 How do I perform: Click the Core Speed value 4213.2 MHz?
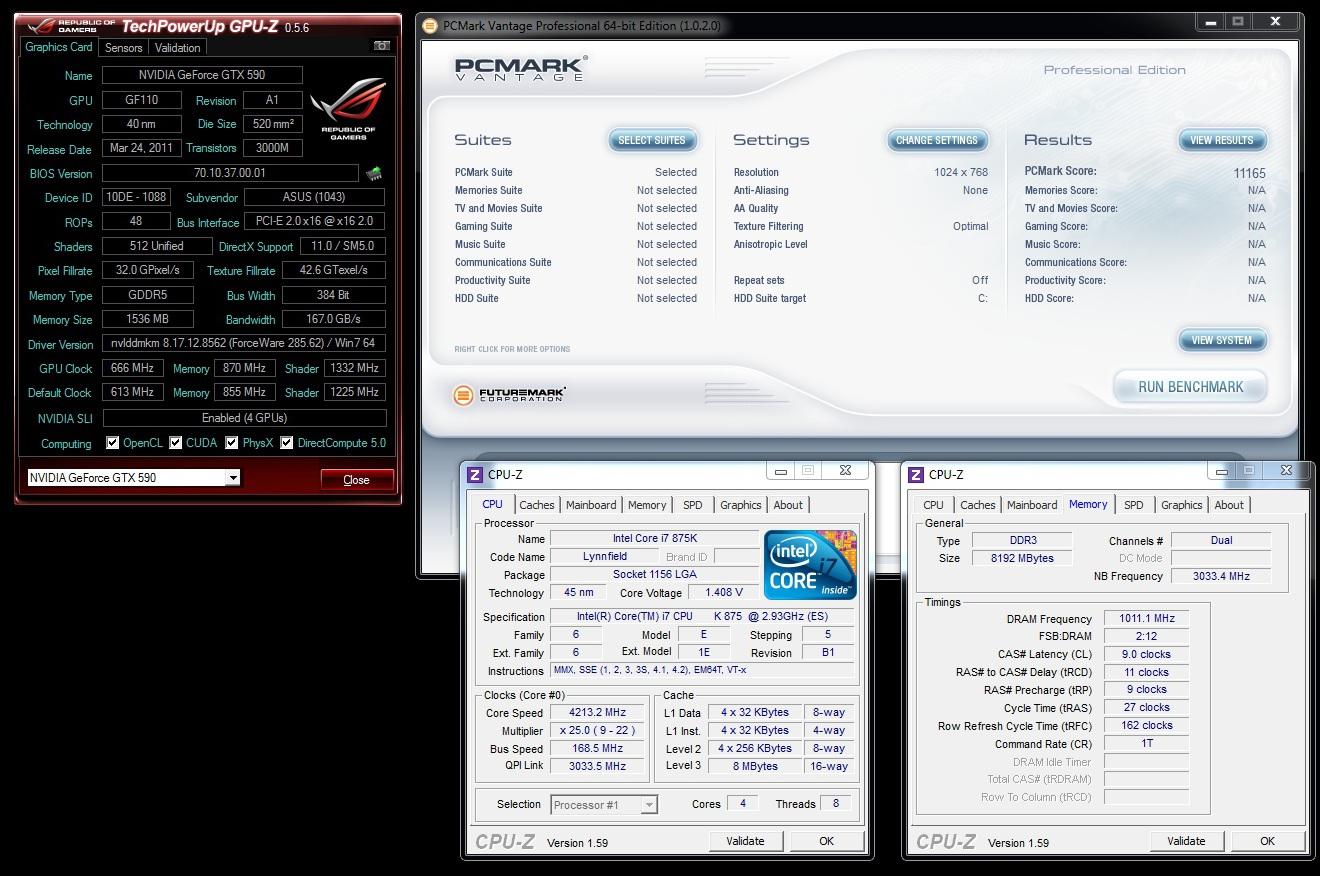point(598,713)
